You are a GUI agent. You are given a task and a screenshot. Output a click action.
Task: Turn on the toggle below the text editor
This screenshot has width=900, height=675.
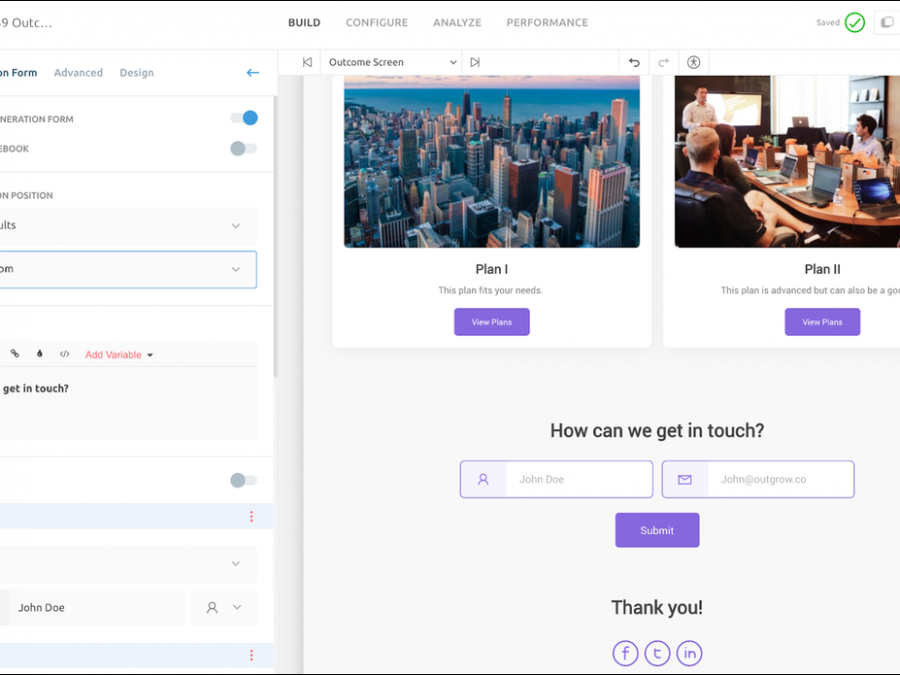243,480
